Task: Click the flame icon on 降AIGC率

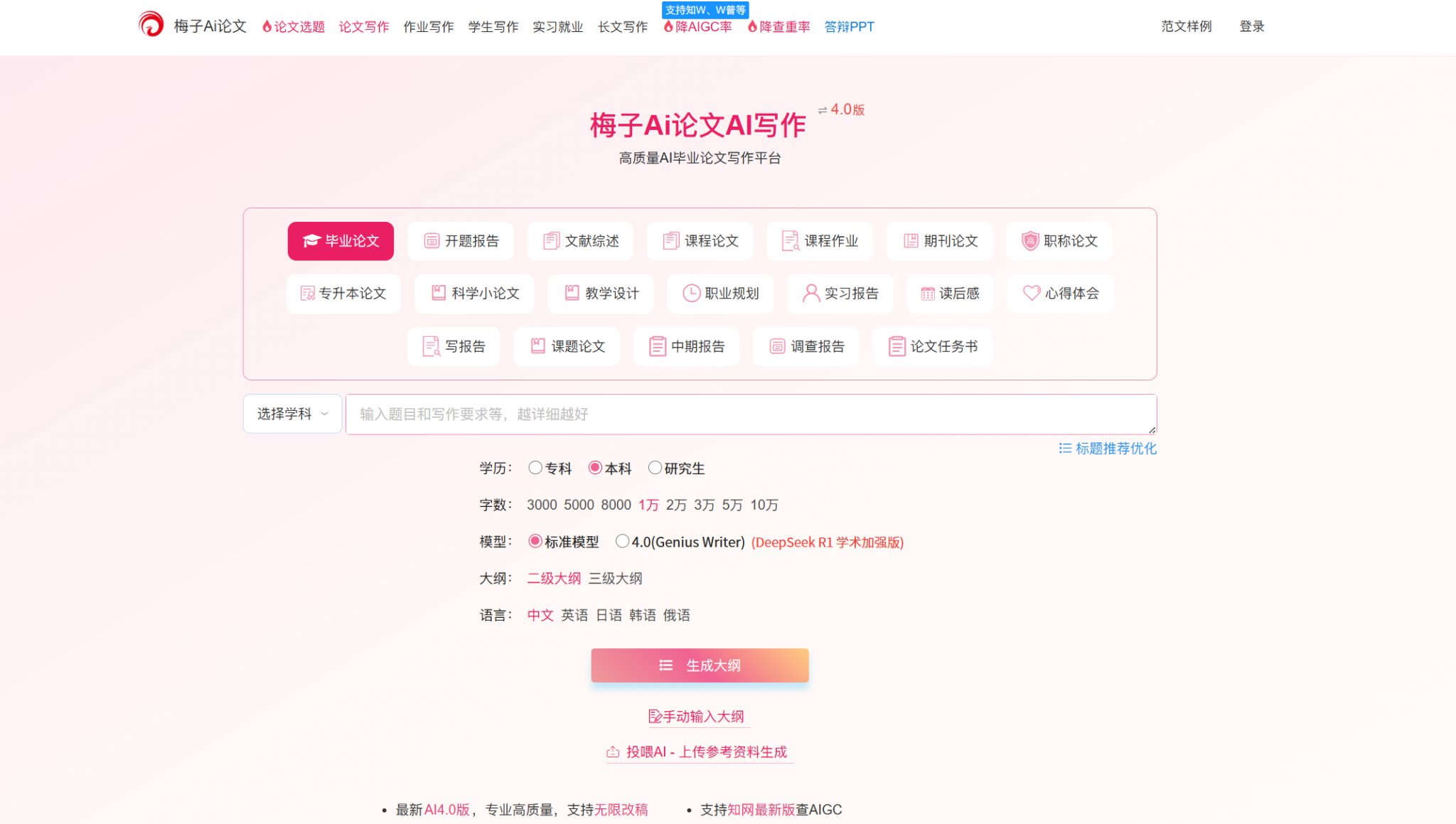Action: tap(668, 26)
